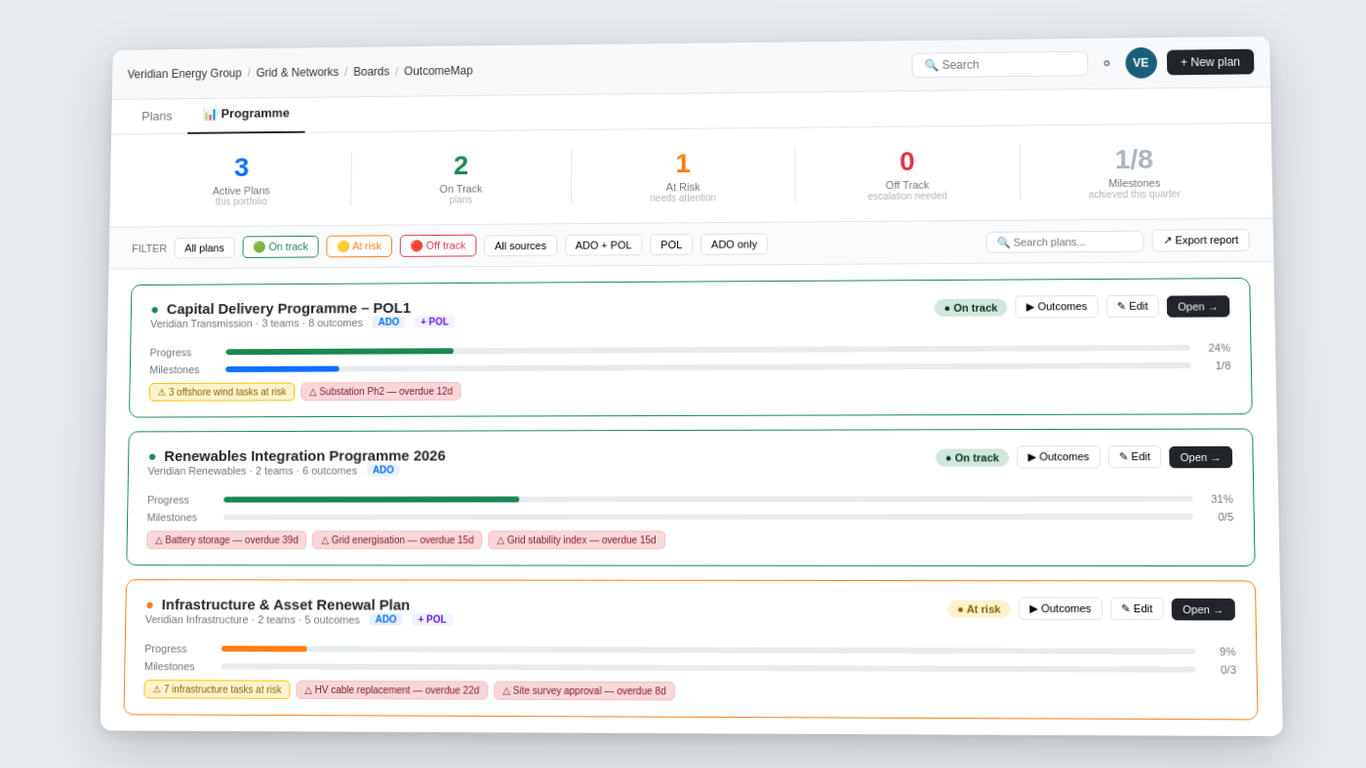Open Boards from the breadcrumb
Viewport: 1366px width, 768px height.
coord(371,71)
